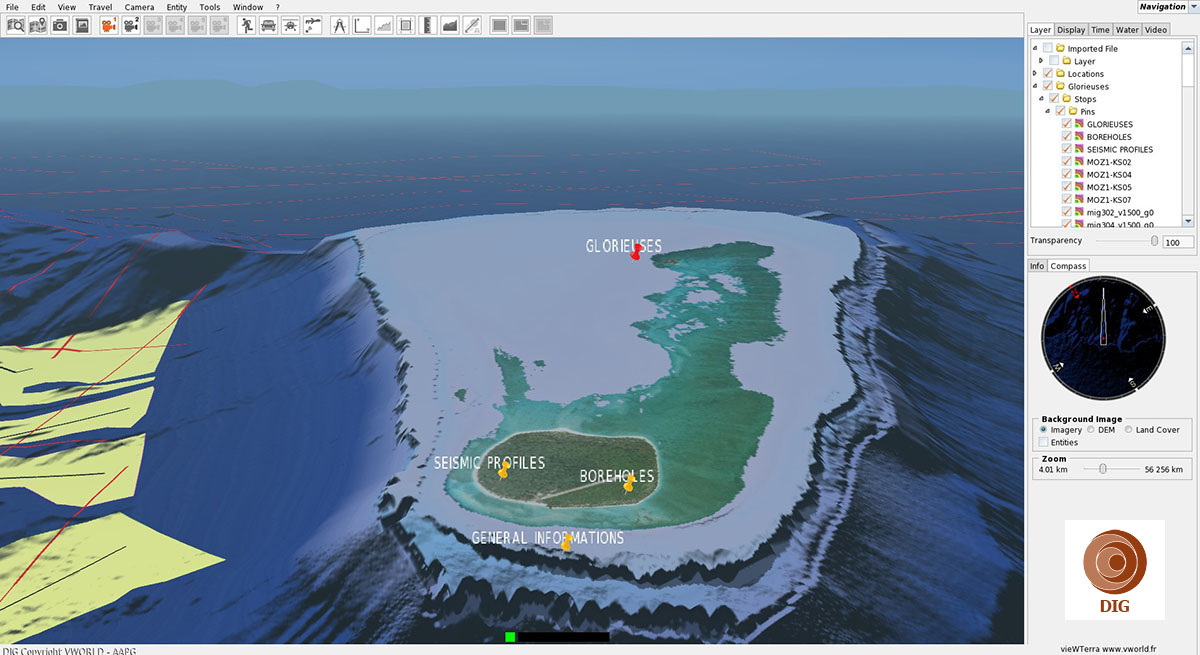
Task: Select the DEM background radio button
Action: click(x=1091, y=430)
